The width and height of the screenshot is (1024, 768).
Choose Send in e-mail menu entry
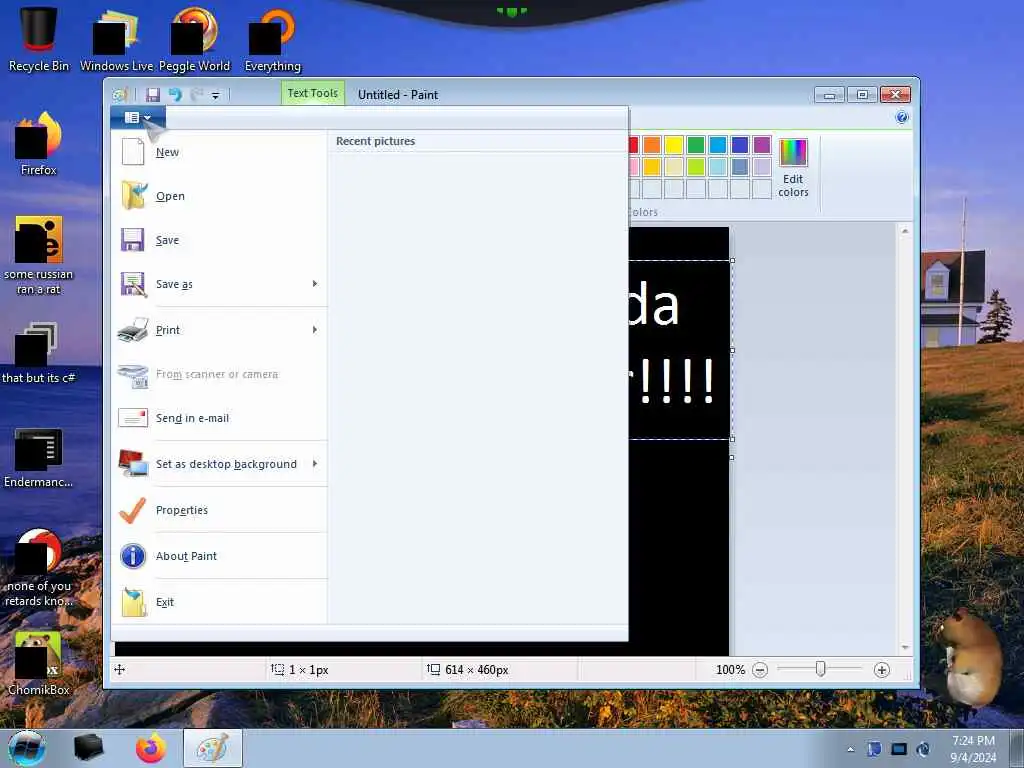click(x=219, y=418)
